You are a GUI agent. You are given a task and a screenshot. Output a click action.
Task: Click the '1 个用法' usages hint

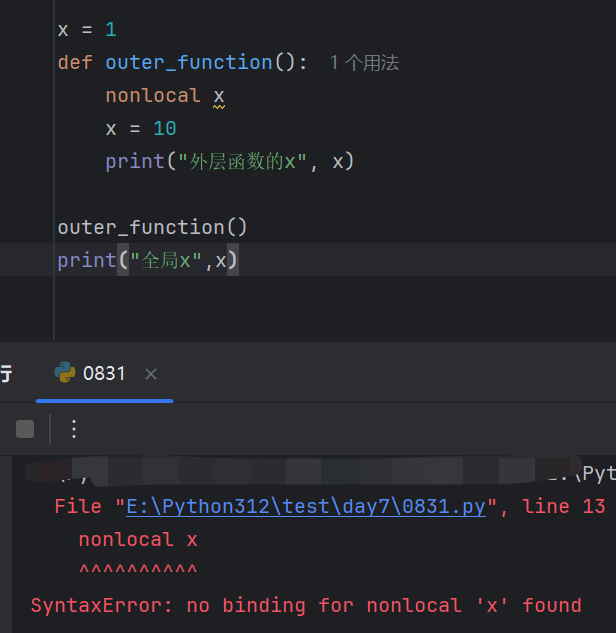(364, 63)
